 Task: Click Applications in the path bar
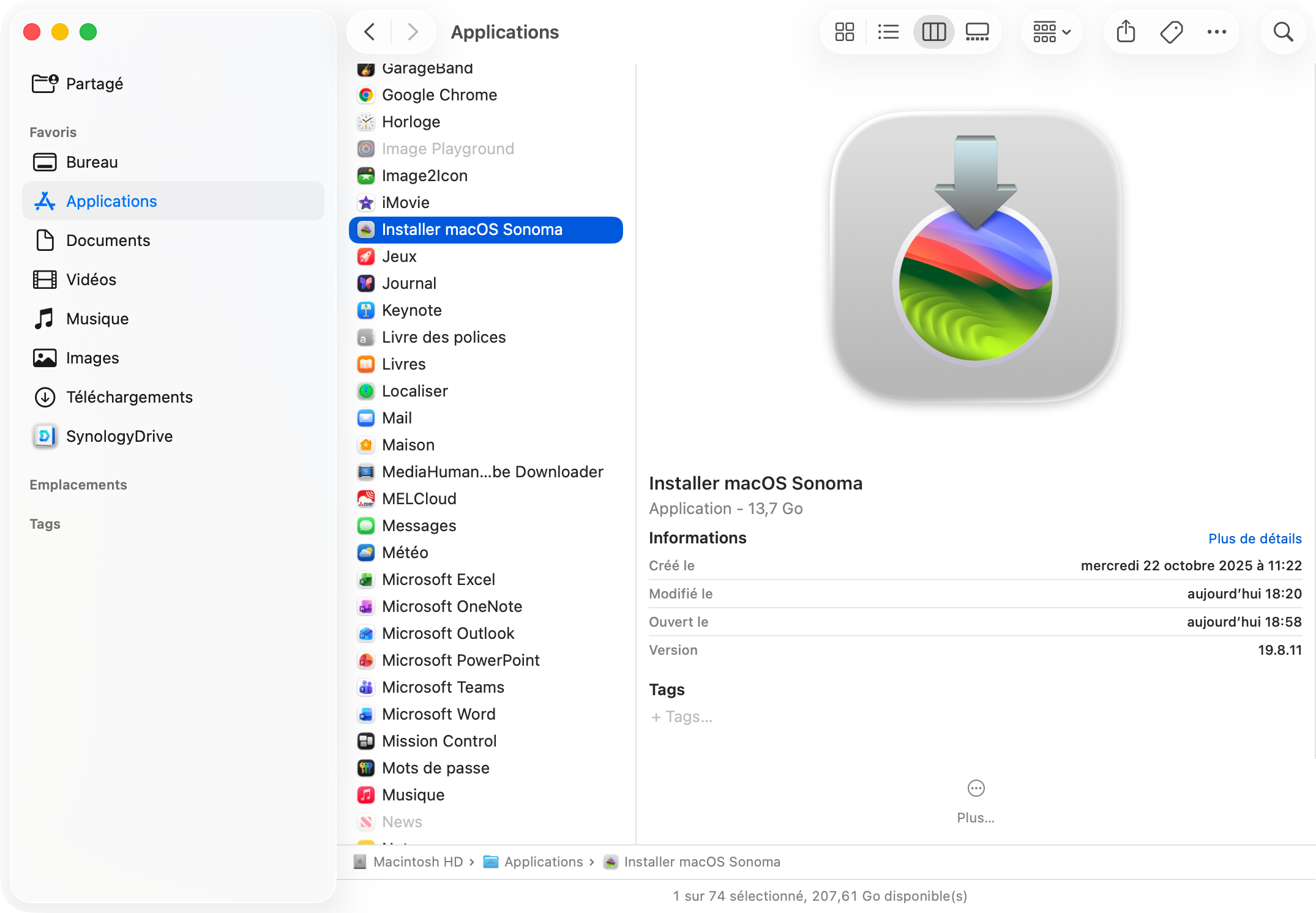pyautogui.click(x=543, y=862)
